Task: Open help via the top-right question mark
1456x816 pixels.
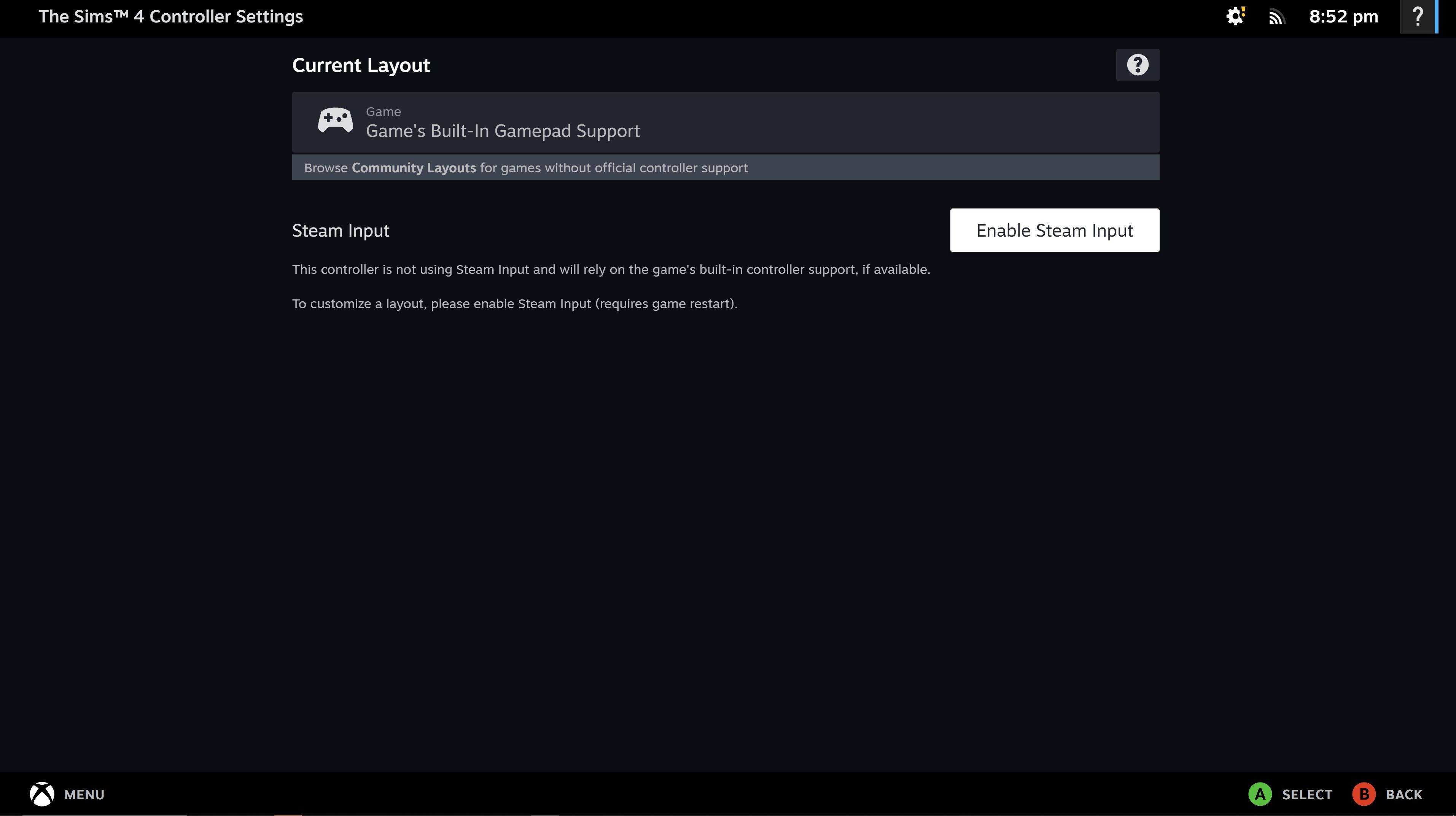Action: pos(1418,16)
